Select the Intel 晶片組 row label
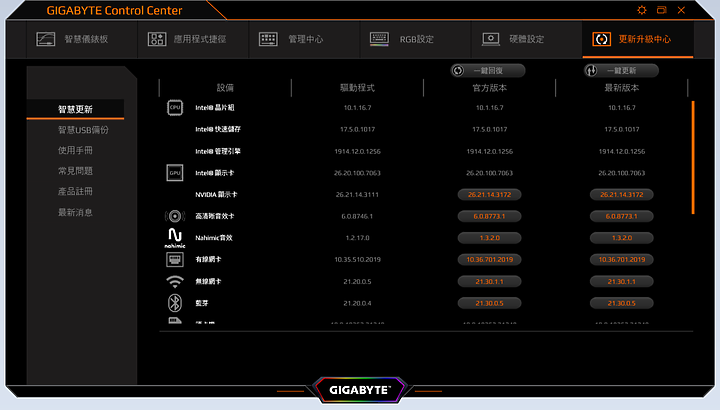720x410 pixels. pos(215,107)
